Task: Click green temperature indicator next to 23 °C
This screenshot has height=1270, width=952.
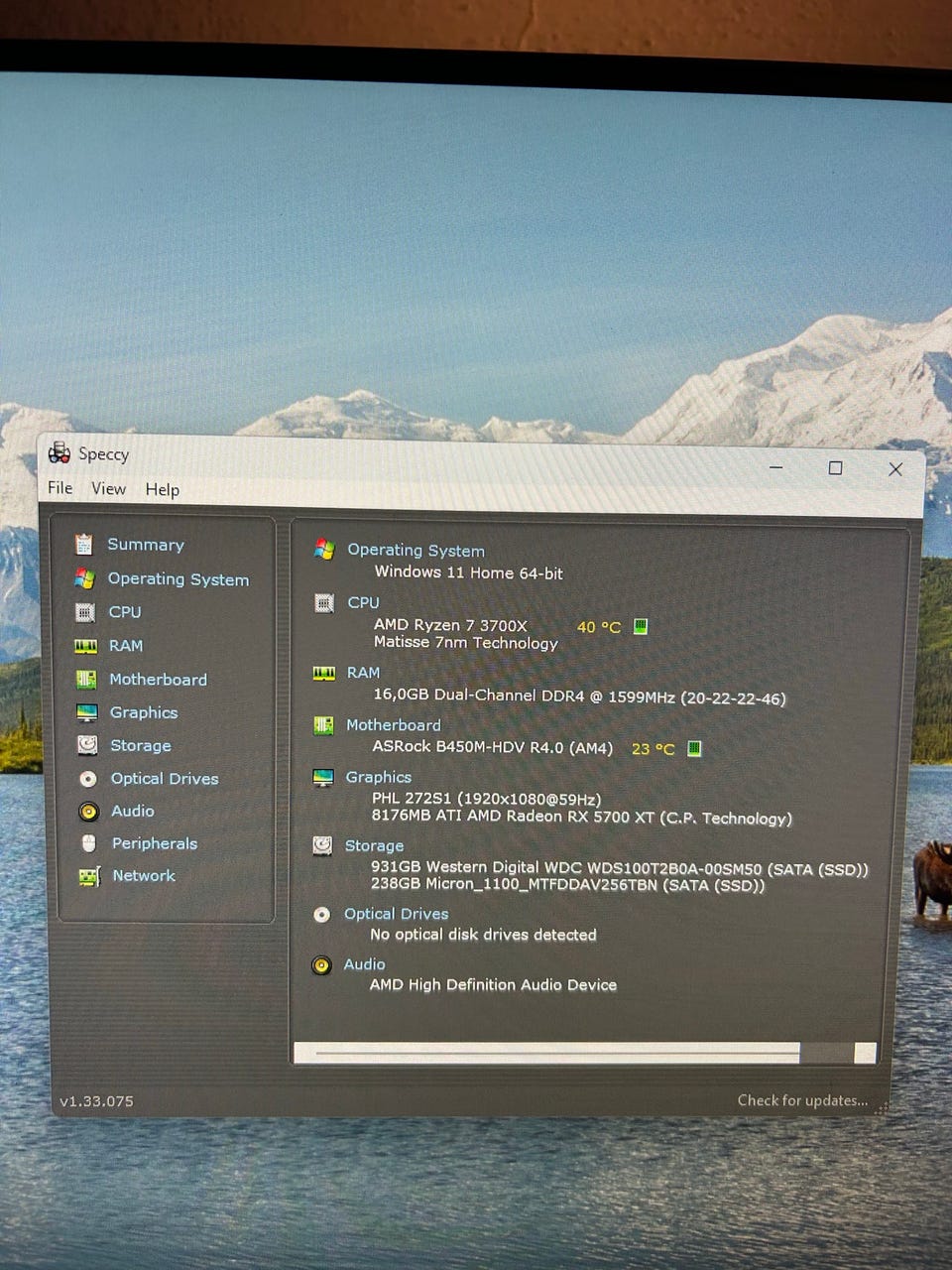Action: (694, 748)
